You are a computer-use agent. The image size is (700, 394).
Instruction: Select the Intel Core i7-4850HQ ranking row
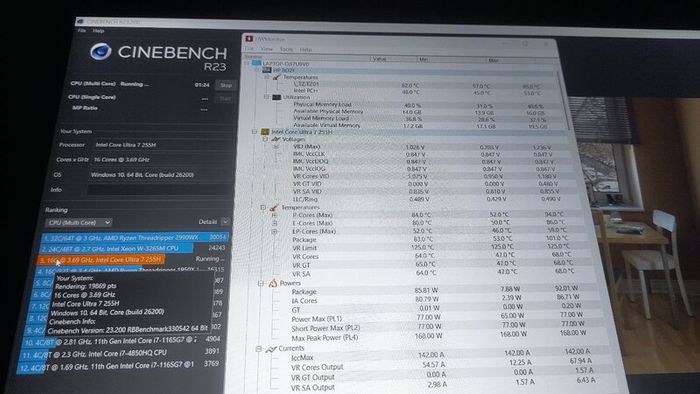click(x=119, y=353)
